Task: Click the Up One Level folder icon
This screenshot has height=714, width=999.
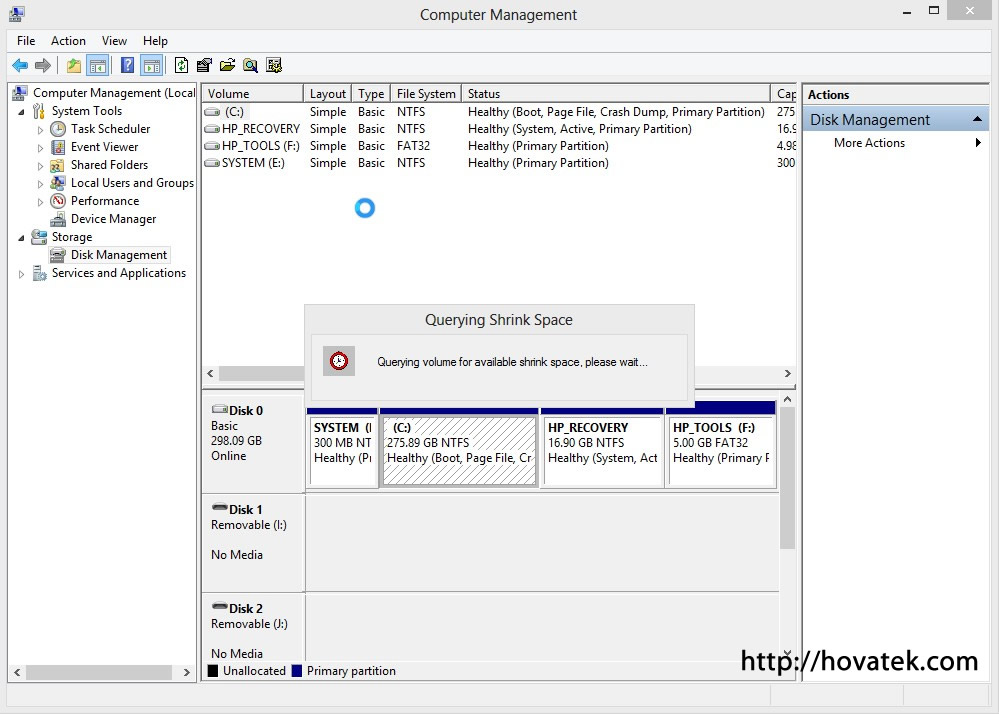Action: coord(73,64)
